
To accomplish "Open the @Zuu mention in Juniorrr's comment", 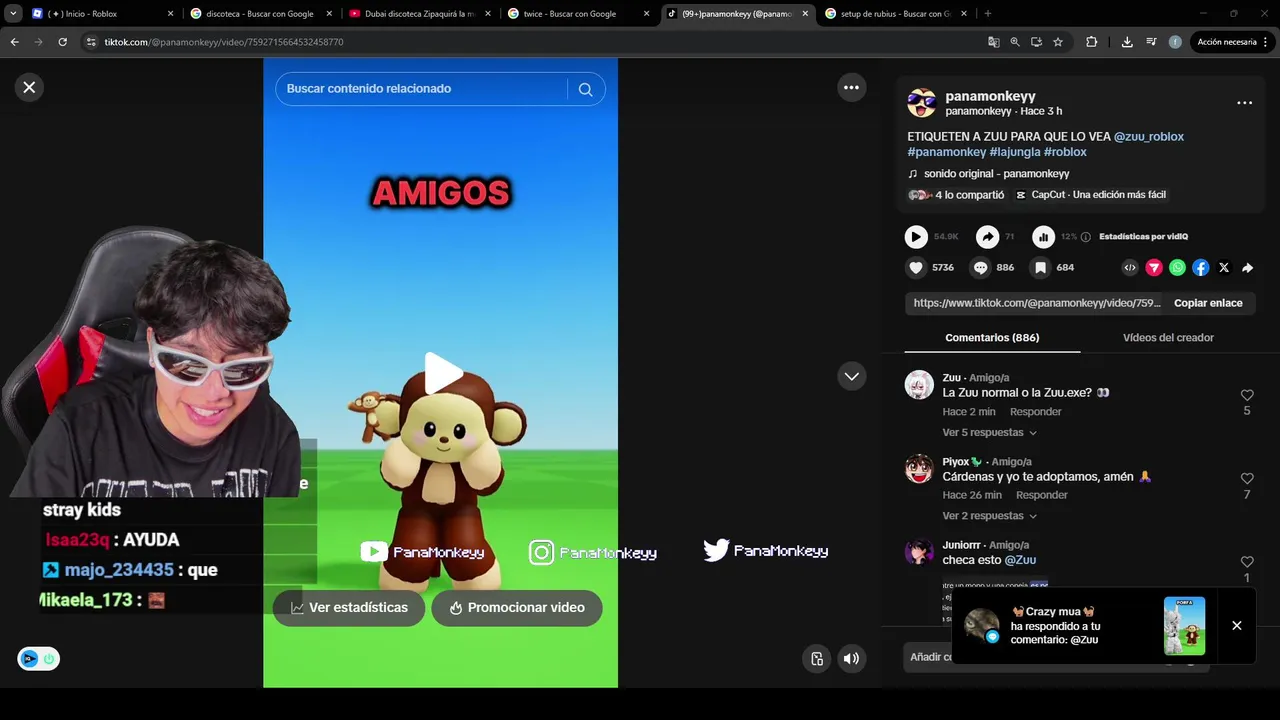I will click(1020, 560).
